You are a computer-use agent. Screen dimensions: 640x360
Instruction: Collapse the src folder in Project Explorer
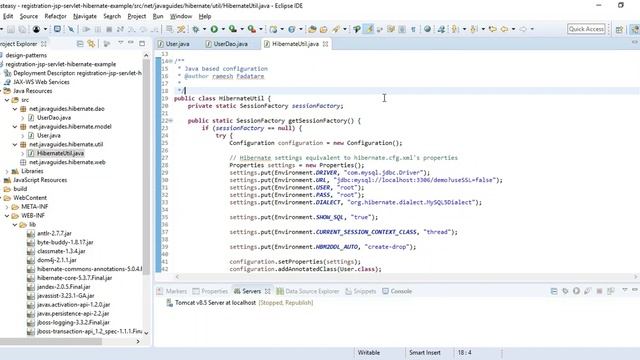tap(7, 100)
